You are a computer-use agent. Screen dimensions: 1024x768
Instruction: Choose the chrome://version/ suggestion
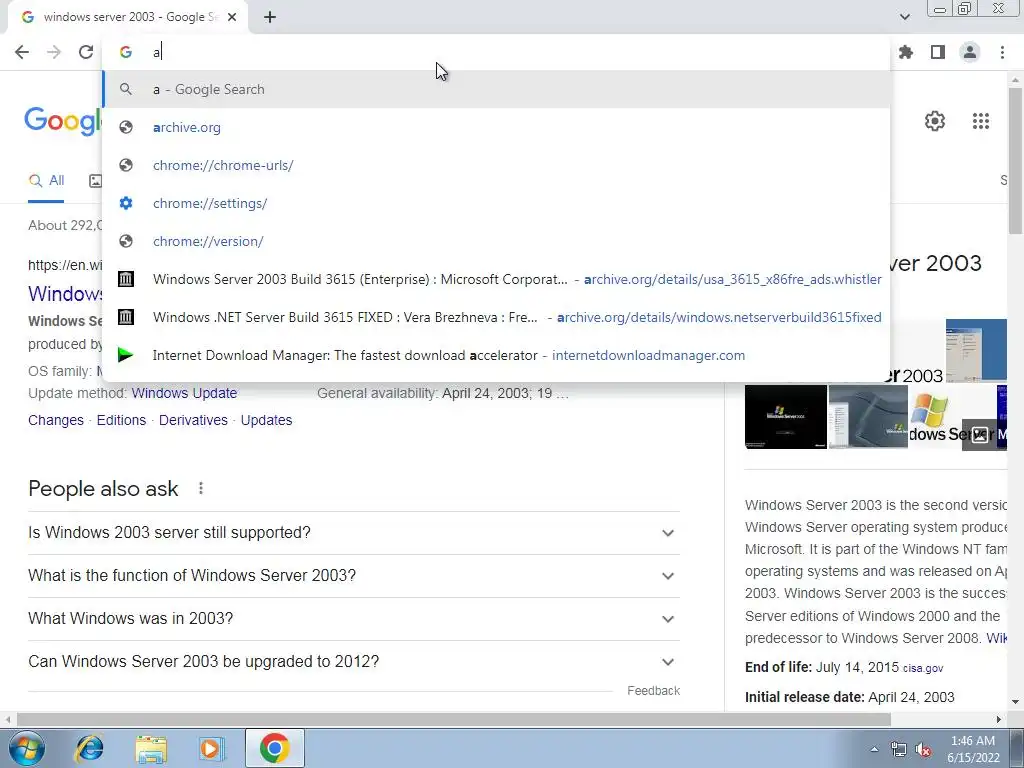pyautogui.click(x=496, y=241)
